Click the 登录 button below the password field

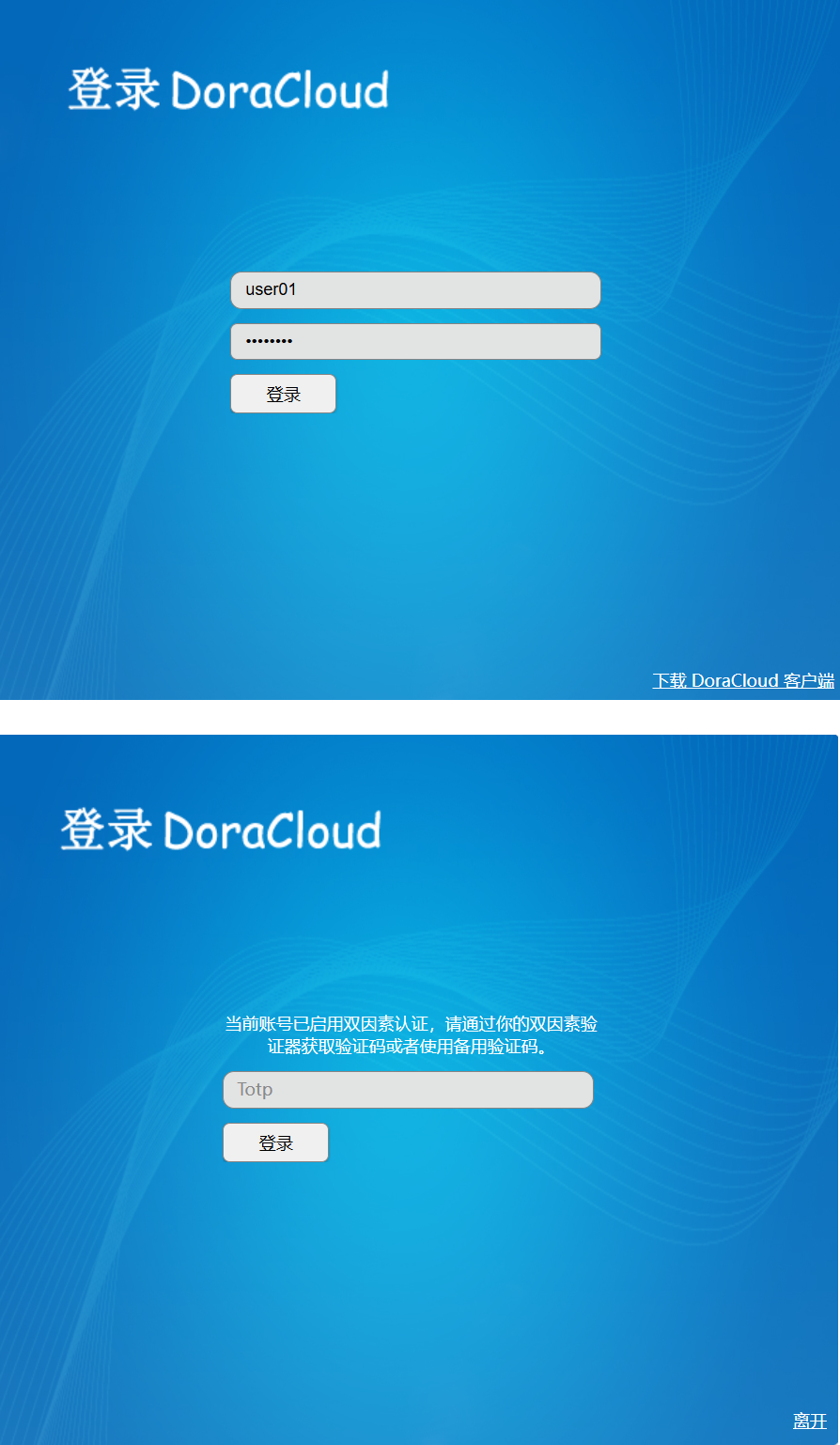click(x=283, y=393)
